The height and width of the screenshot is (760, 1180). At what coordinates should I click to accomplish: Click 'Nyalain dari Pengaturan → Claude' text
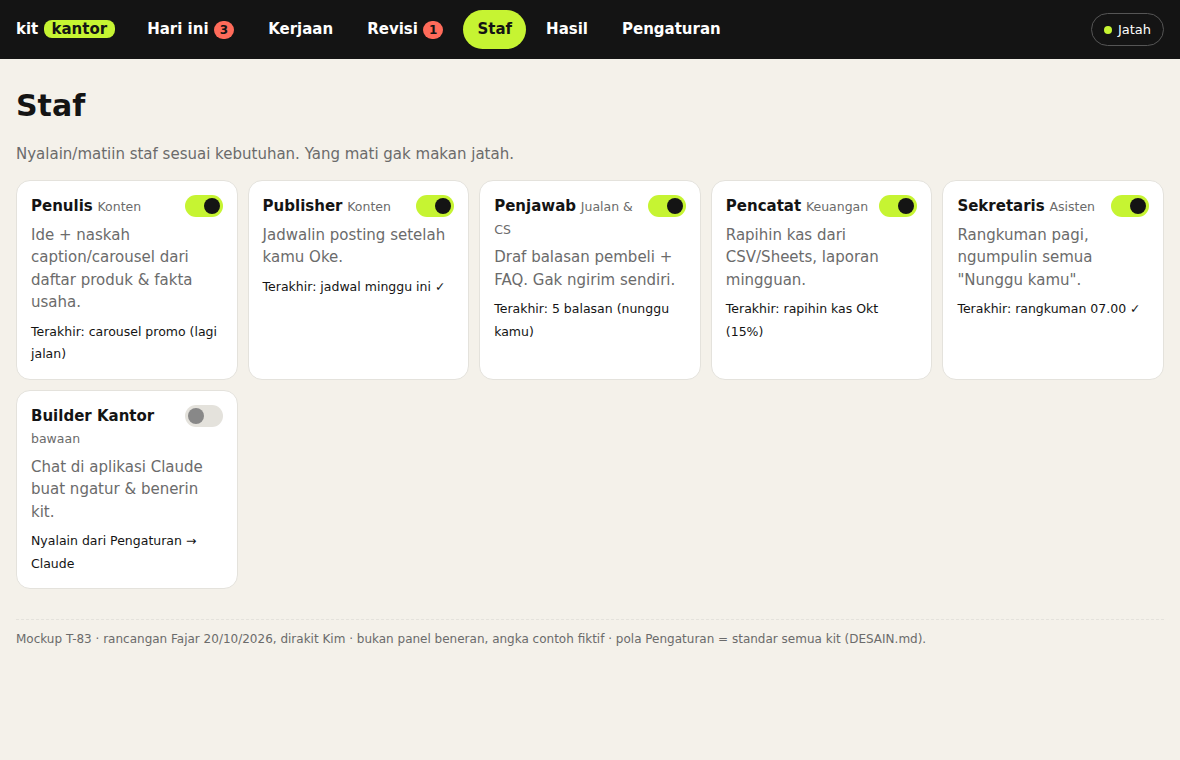tap(114, 552)
